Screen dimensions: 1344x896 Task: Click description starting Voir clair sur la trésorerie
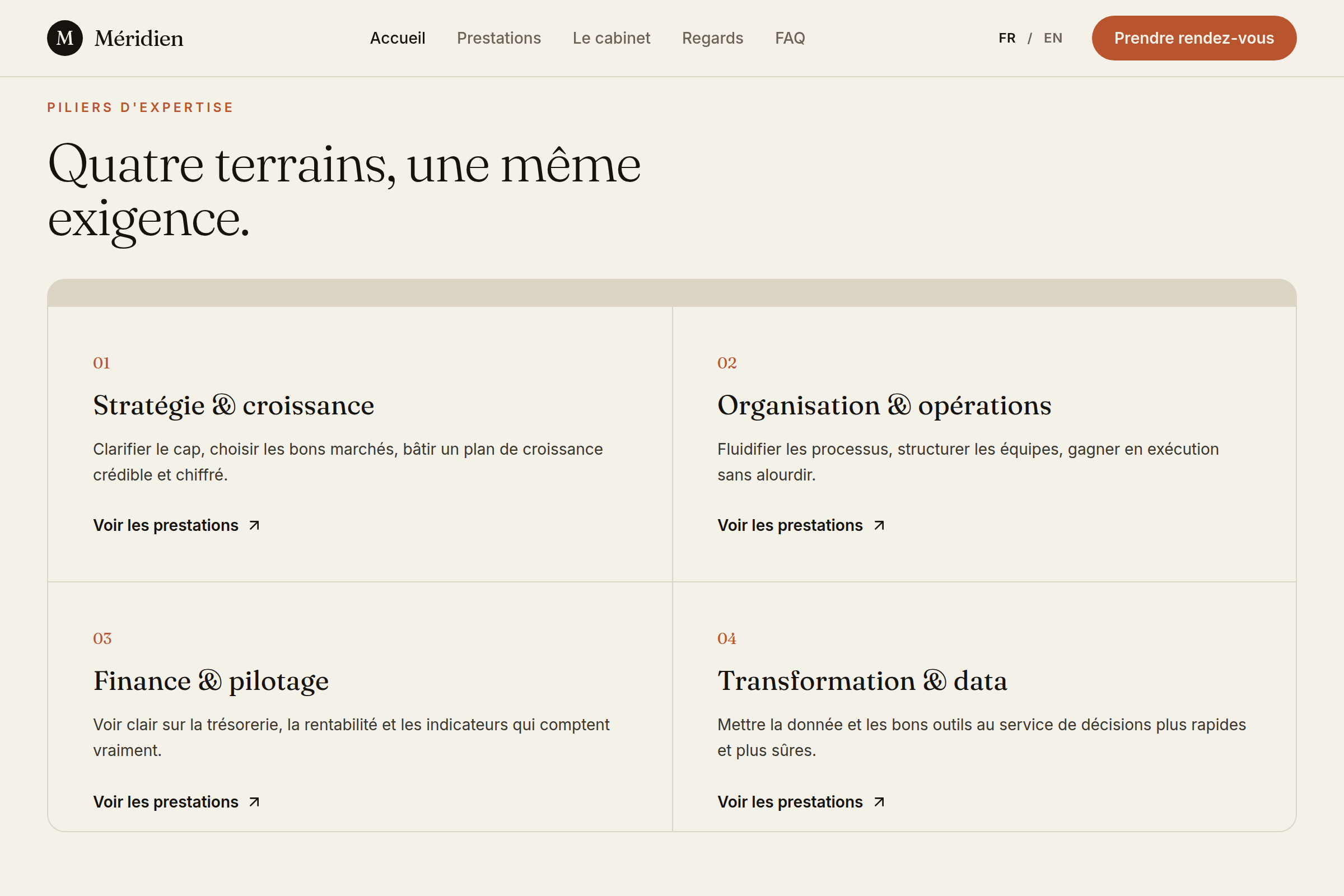point(352,737)
